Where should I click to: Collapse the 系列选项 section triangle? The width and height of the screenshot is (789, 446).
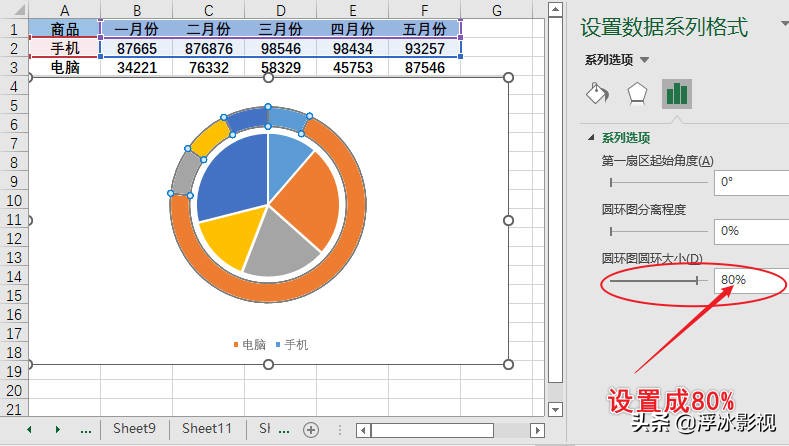pyautogui.click(x=591, y=137)
